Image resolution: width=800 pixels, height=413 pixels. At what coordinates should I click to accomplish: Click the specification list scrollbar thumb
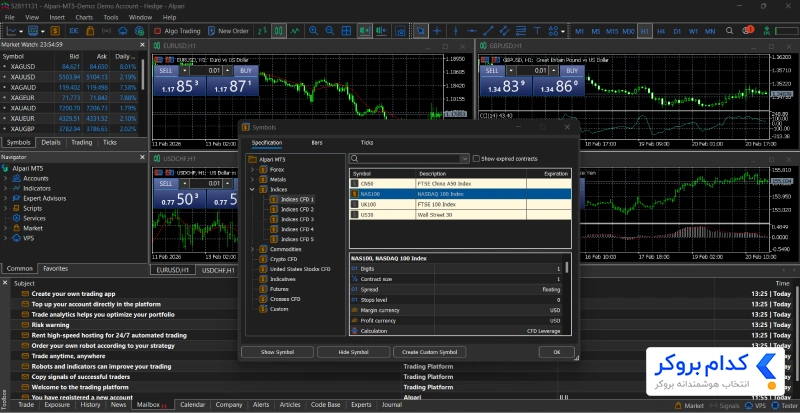click(567, 267)
